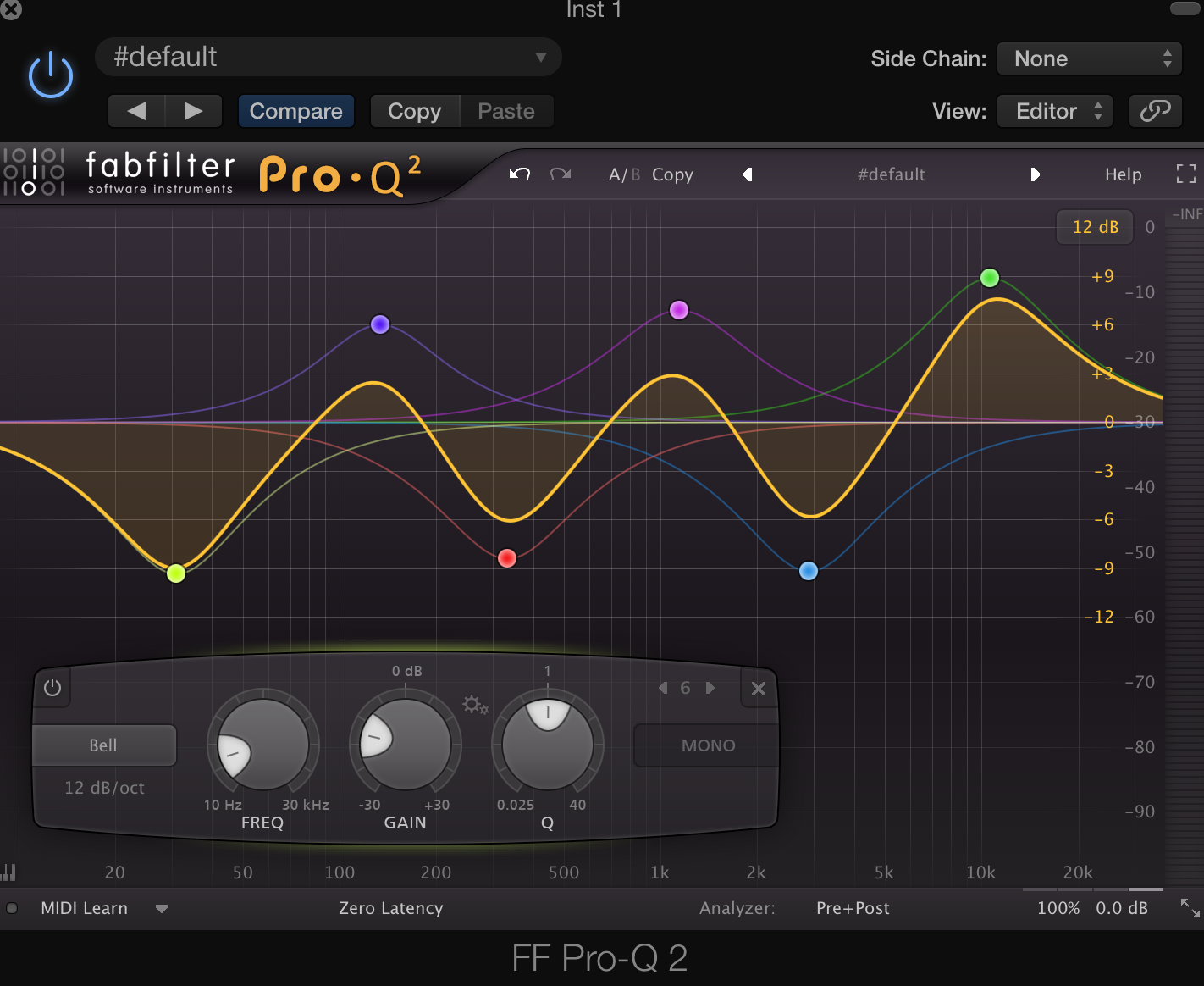Click the pill-shaped toolbar toggle in title bar

click(x=1185, y=8)
